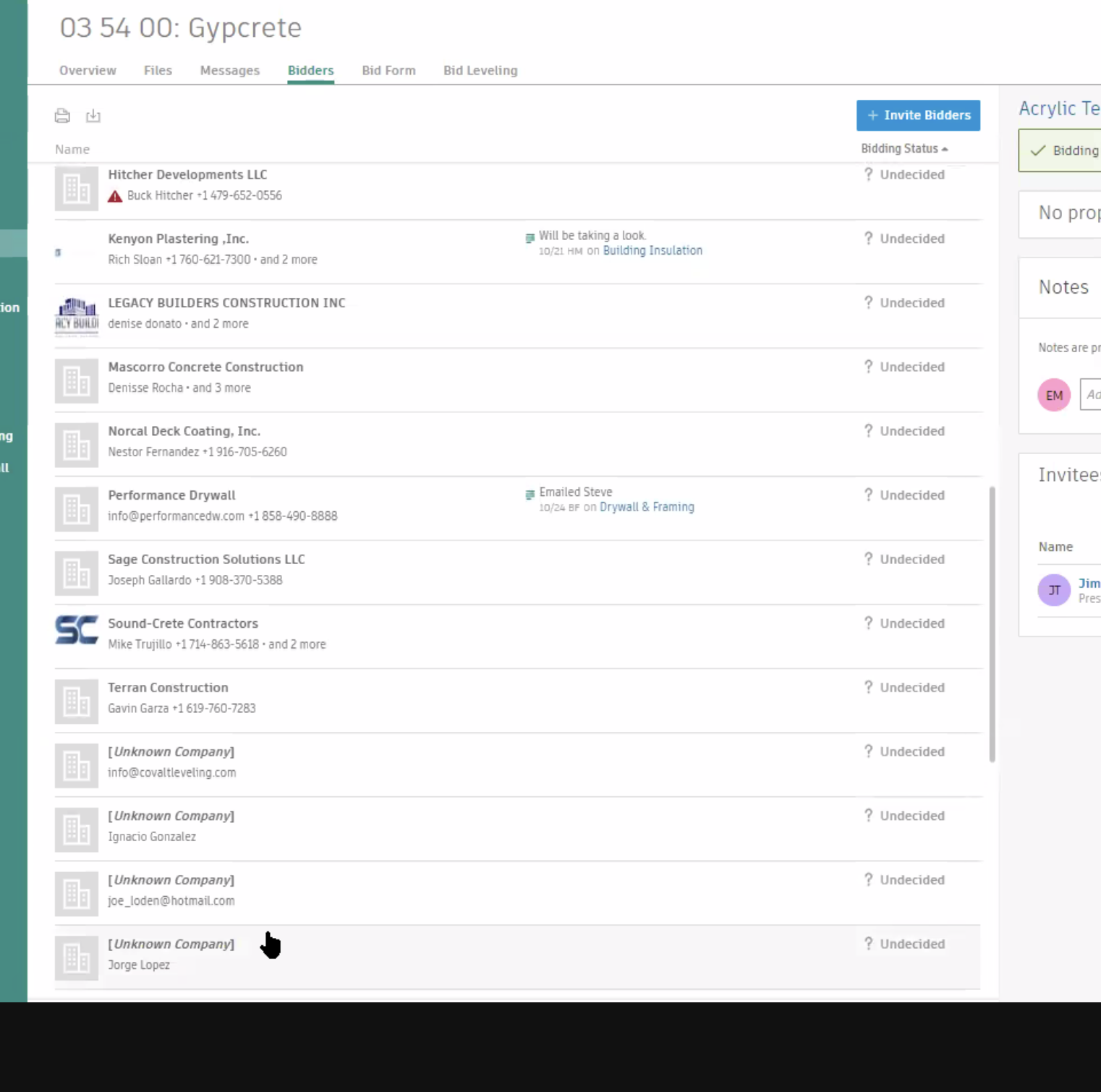The height and width of the screenshot is (1092, 1101).
Task: Go to the Bid Form tab
Action: pyautogui.click(x=388, y=70)
